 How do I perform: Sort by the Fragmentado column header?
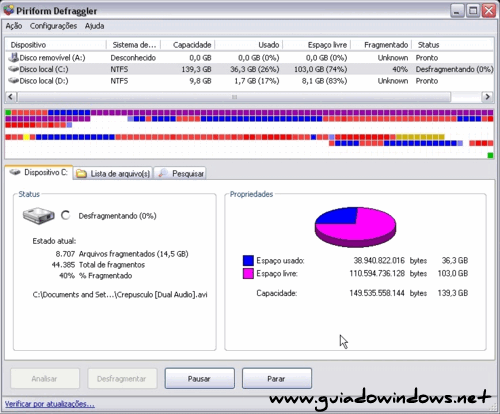[x=381, y=45]
